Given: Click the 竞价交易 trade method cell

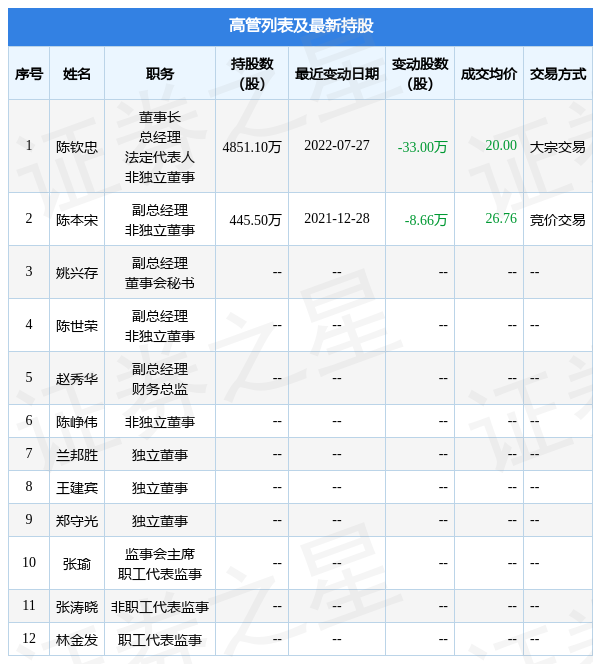Looking at the screenshot, I should 558,220.
